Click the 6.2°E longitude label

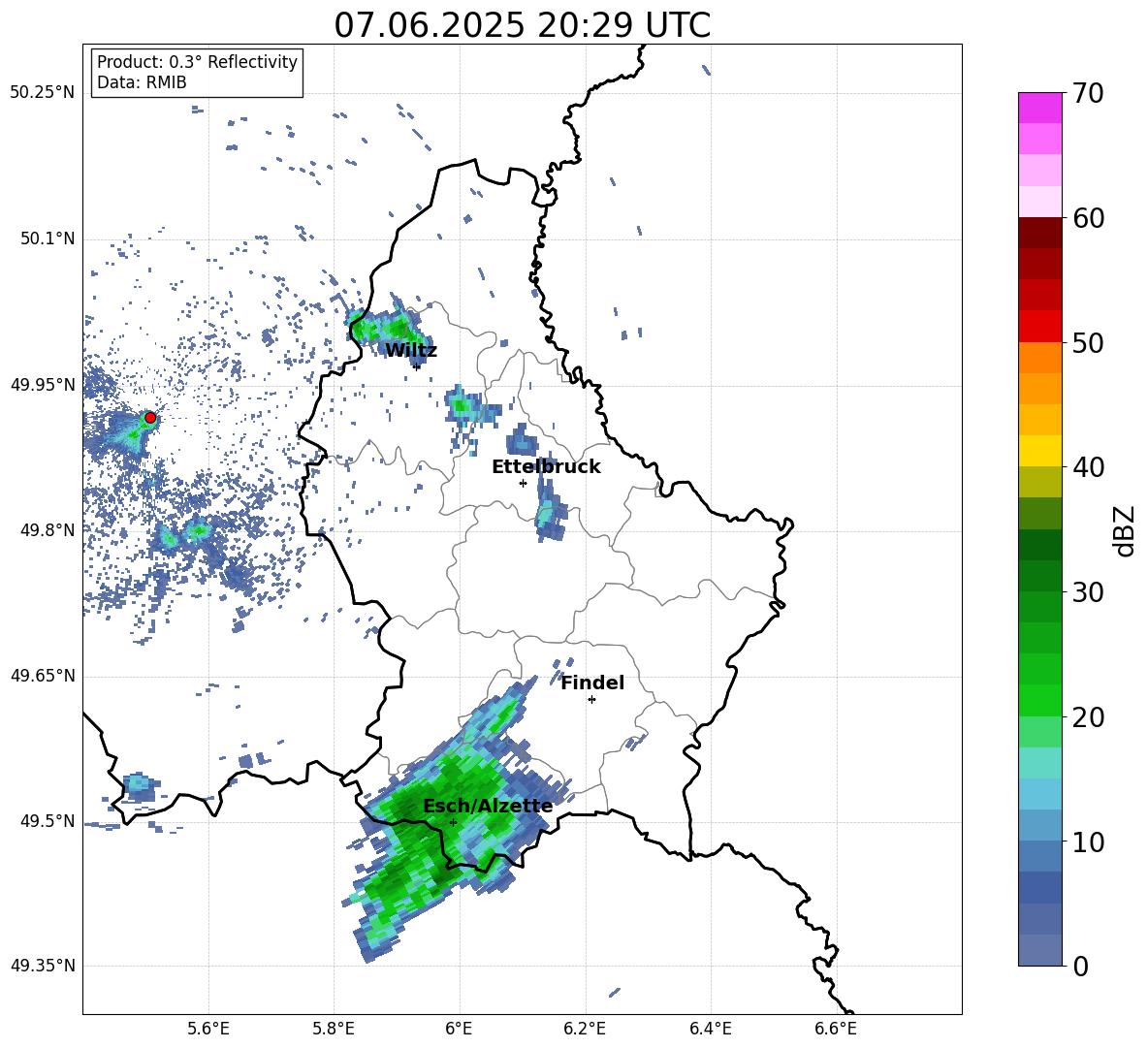click(x=585, y=1029)
